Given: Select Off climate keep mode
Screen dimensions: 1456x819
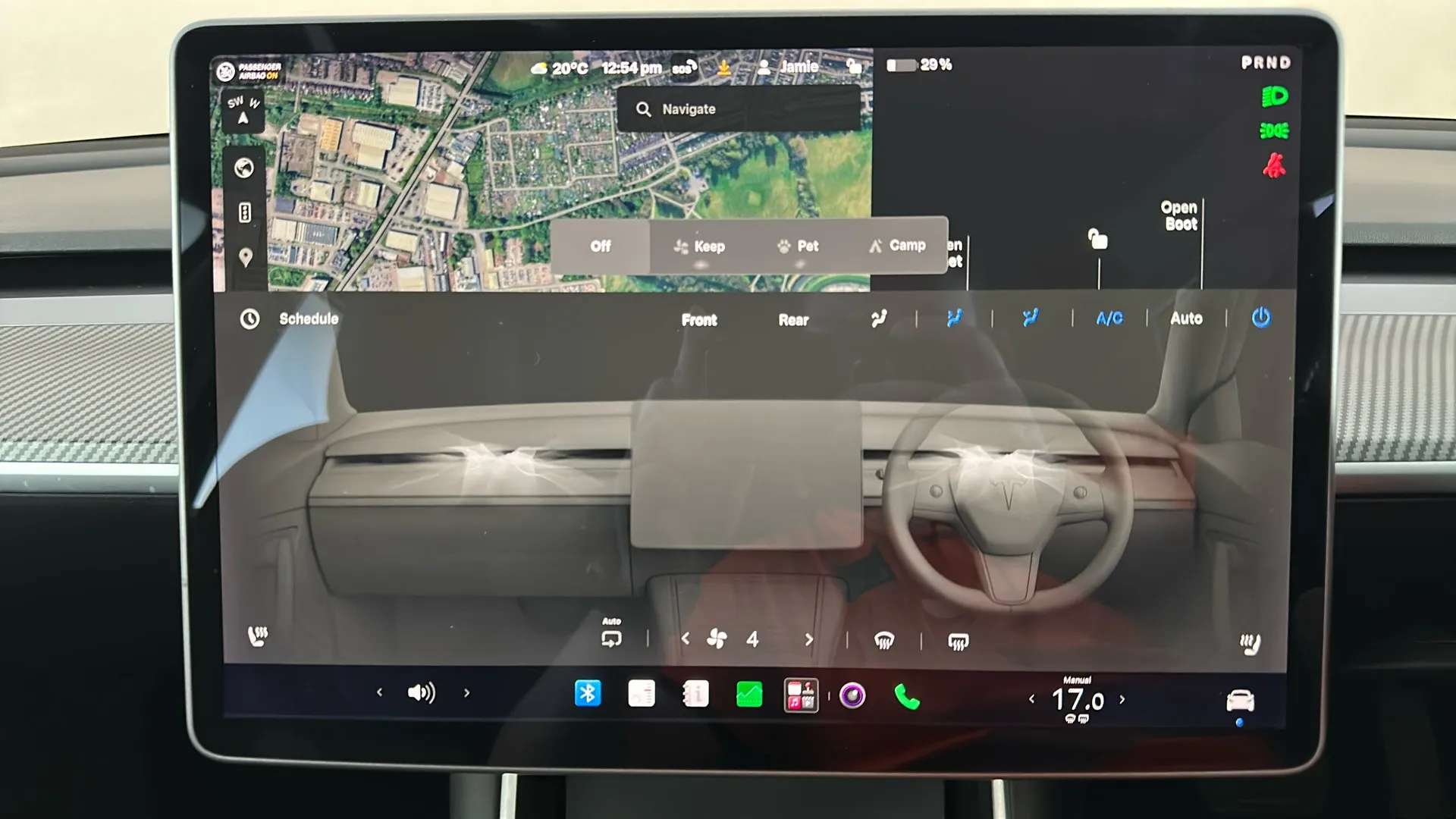Looking at the screenshot, I should click(x=601, y=246).
